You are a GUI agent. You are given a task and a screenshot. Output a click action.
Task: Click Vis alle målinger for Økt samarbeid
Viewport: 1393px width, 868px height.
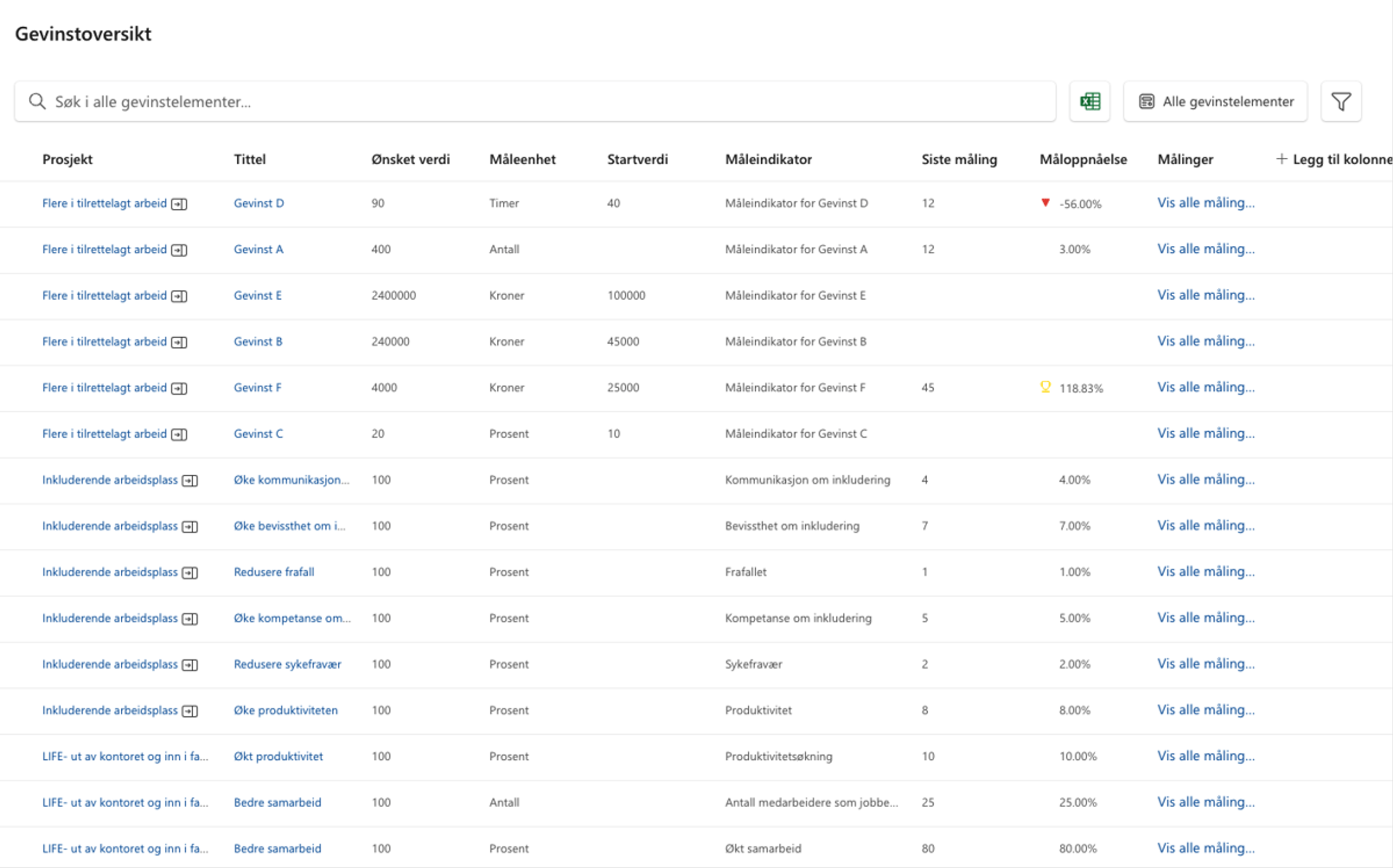click(x=1205, y=848)
